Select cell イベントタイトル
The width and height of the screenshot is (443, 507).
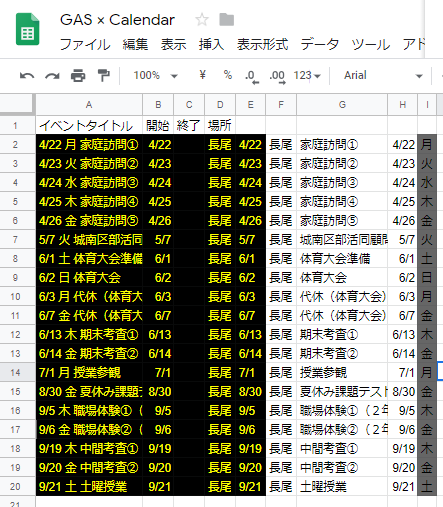(89, 126)
